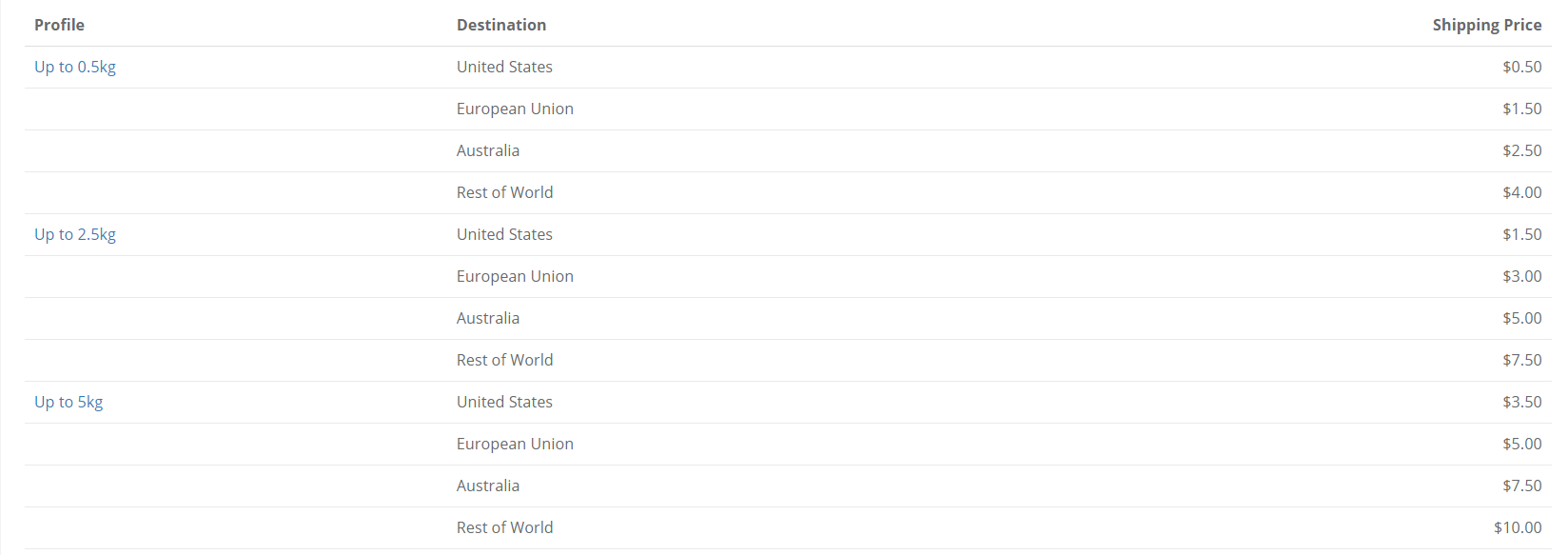
Task: Select Australia row priced $7.50
Action: click(x=788, y=486)
